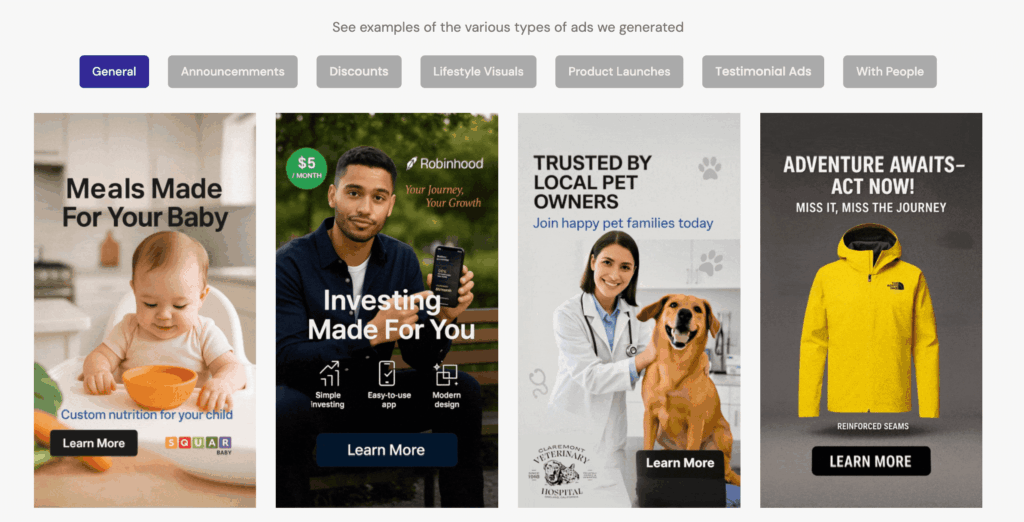
Task: Click the green $5 / month badge
Action: click(x=306, y=168)
